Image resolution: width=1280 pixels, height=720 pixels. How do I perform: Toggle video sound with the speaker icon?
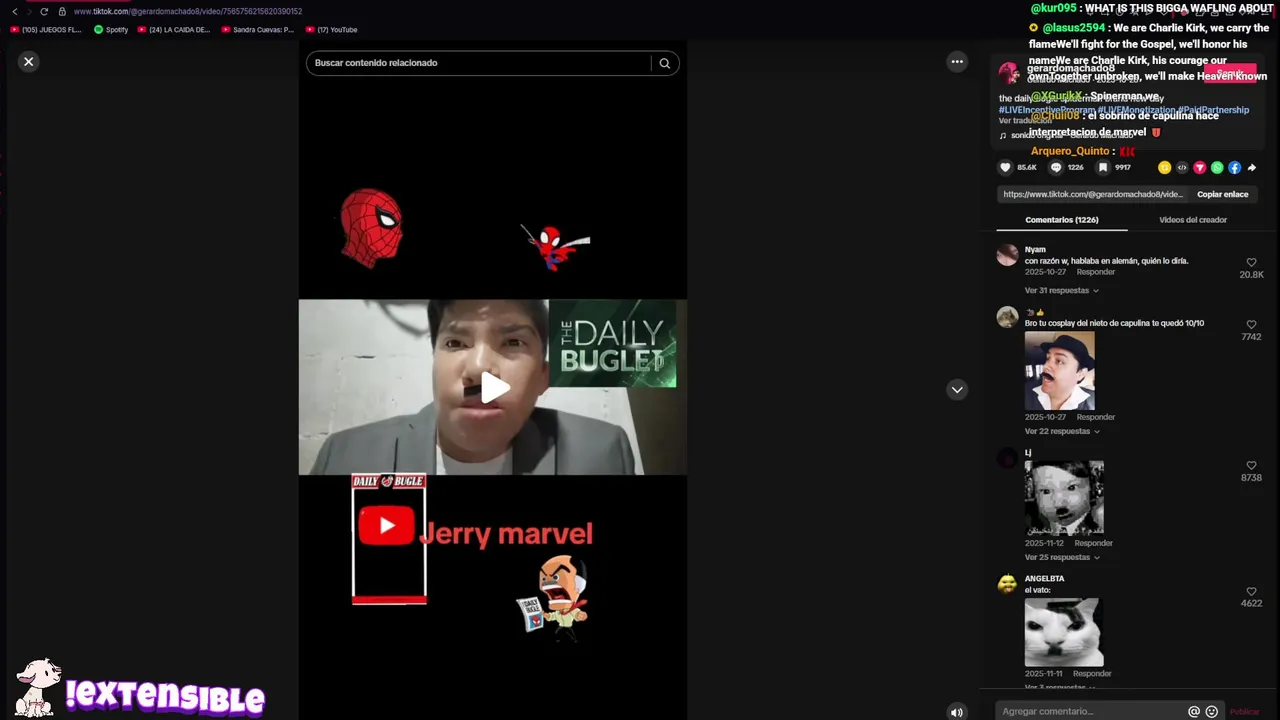pyautogui.click(x=957, y=712)
